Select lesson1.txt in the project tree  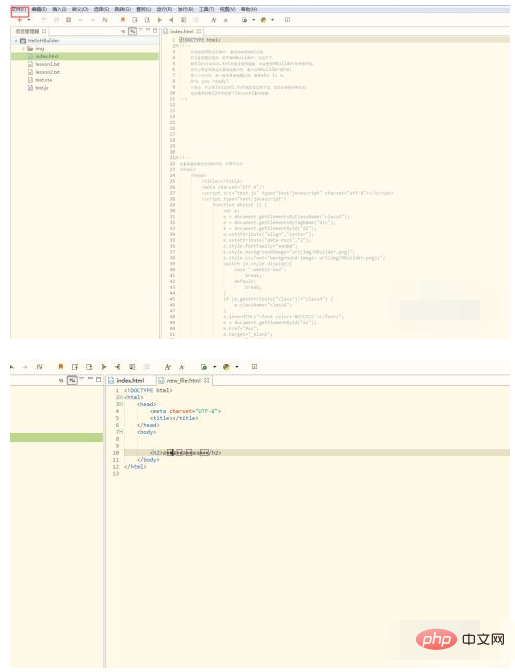(x=47, y=64)
